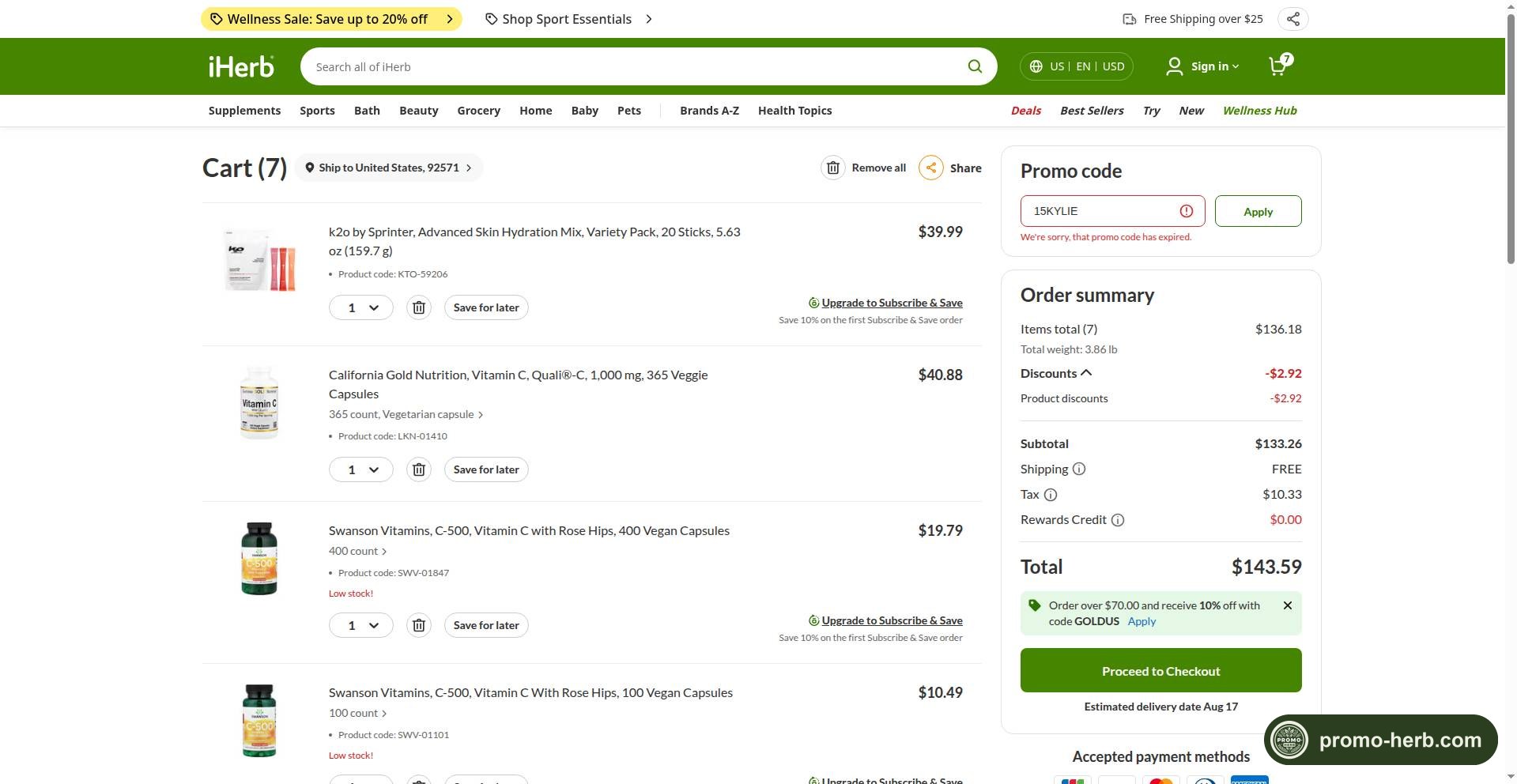Delete the Swanson 400 Vegan Capsules item

coord(419,625)
